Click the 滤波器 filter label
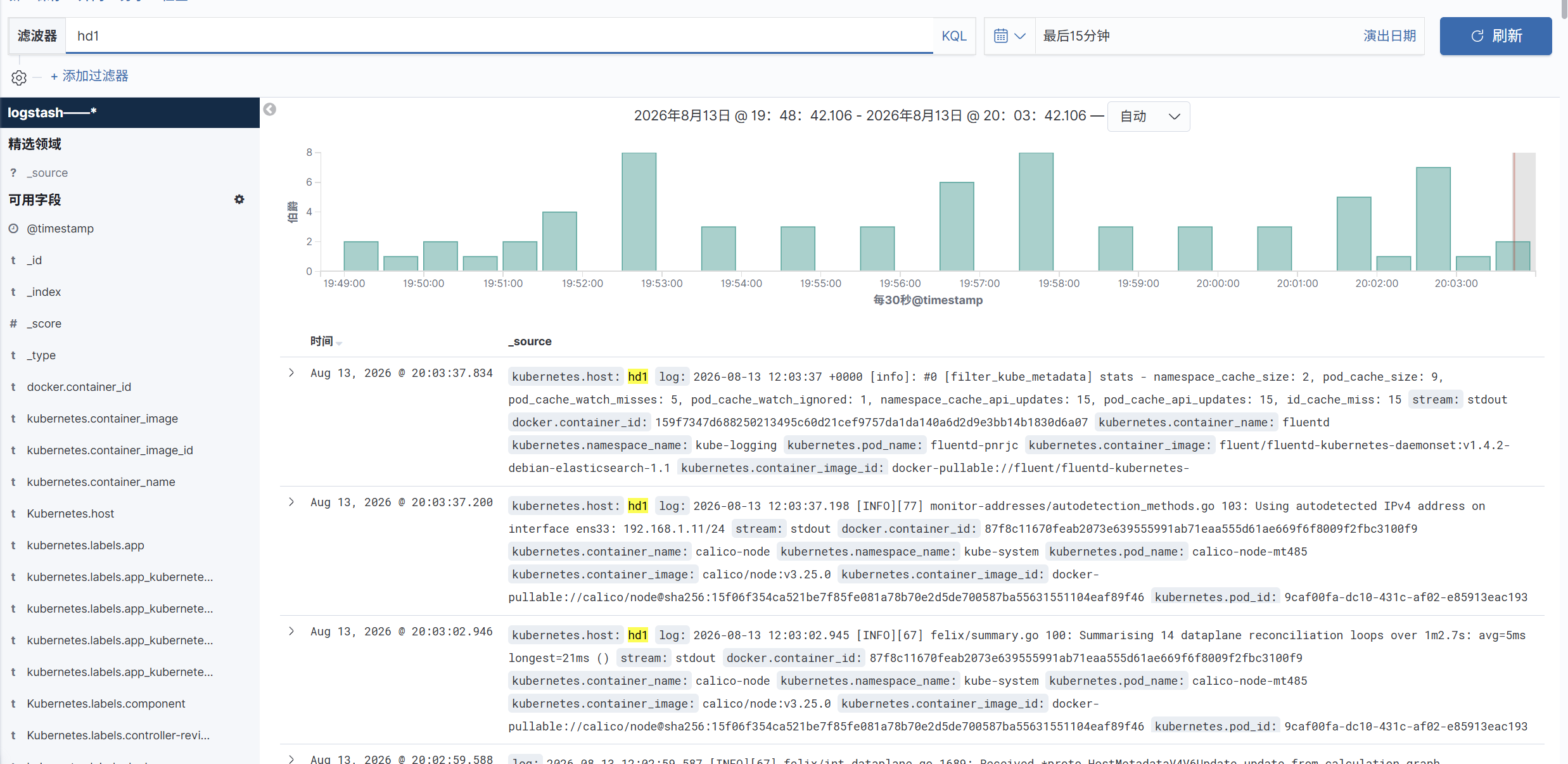 [37, 36]
